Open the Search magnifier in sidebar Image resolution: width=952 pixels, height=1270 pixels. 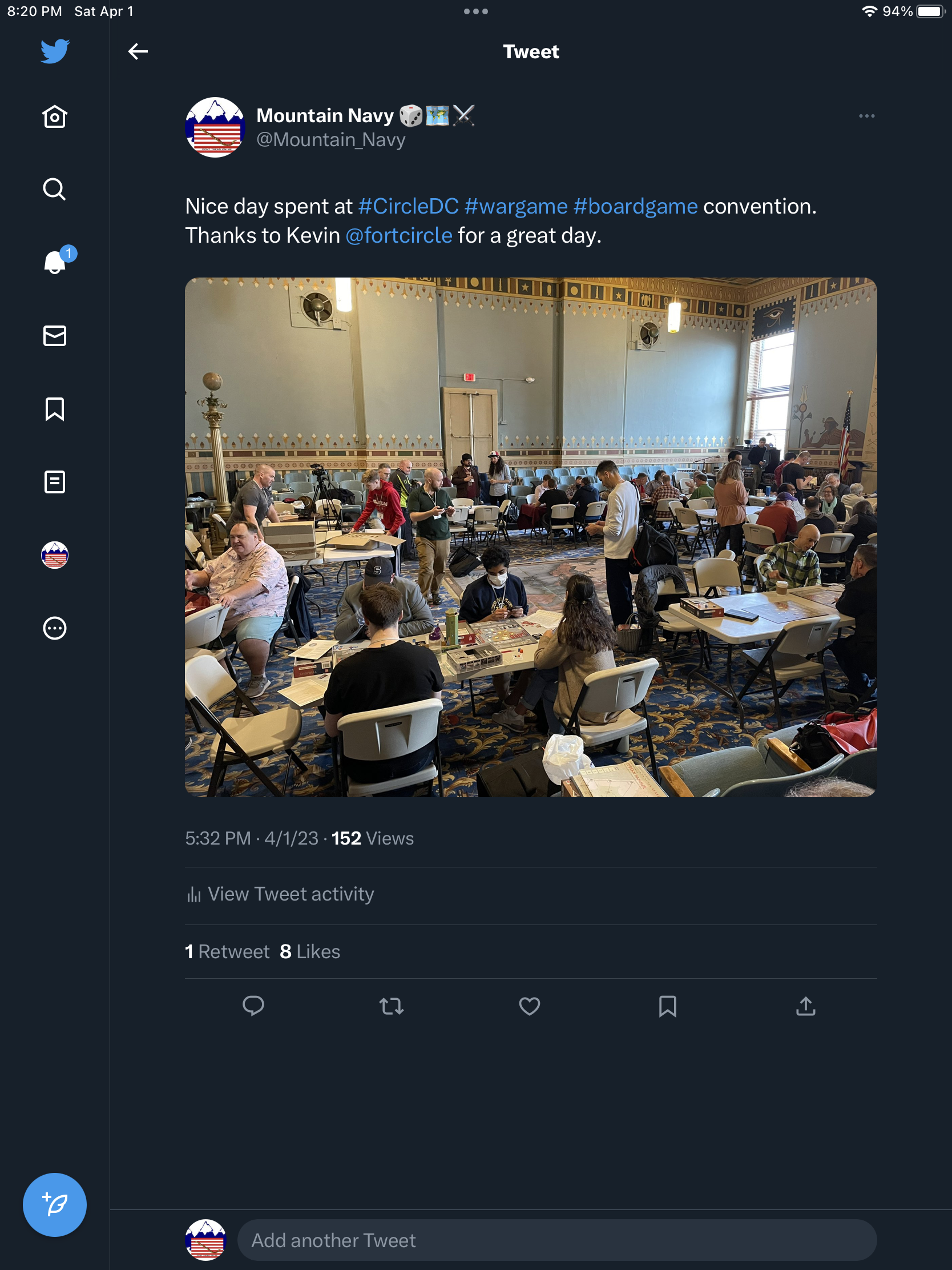point(55,189)
